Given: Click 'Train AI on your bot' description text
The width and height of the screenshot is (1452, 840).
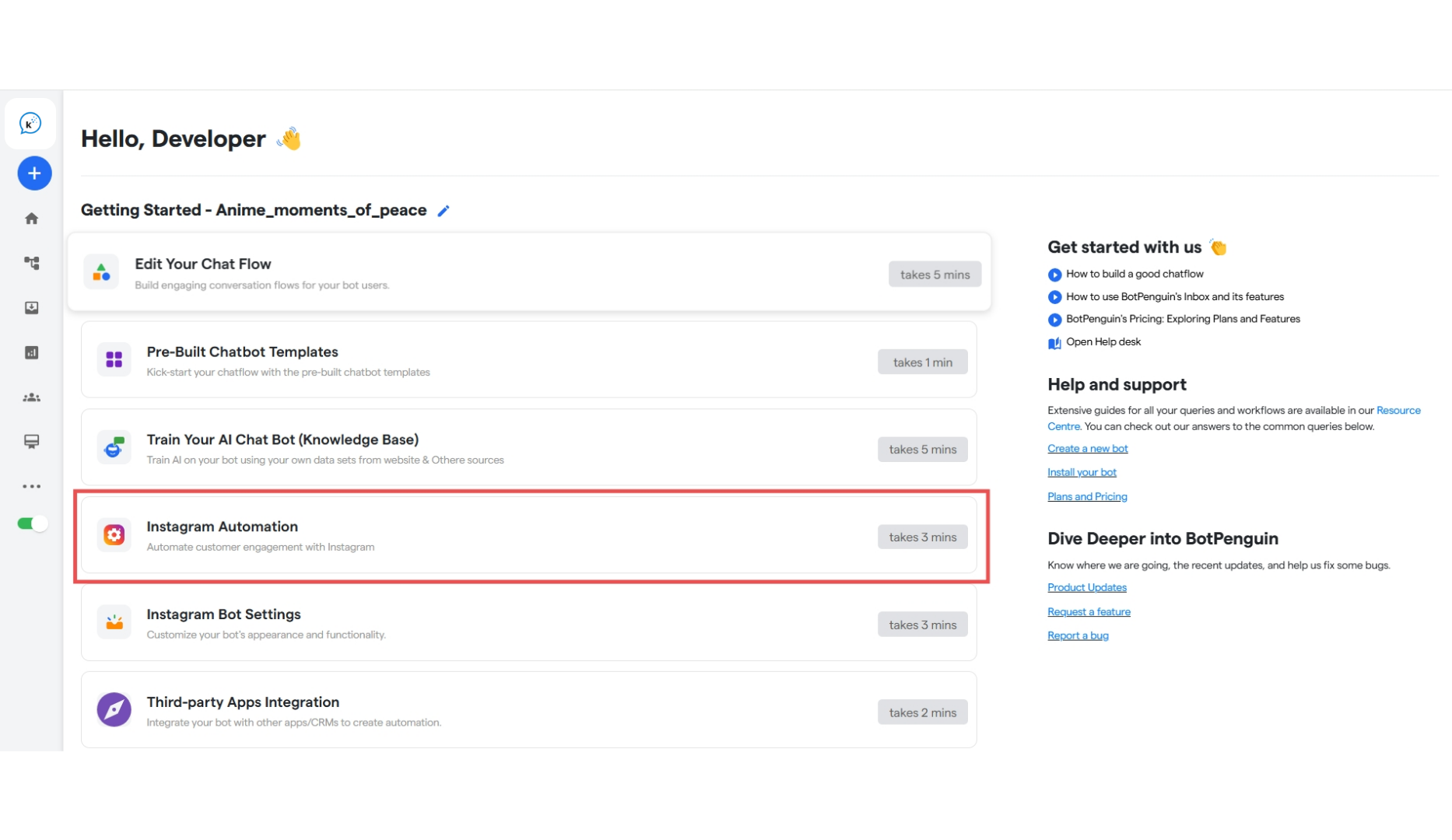Looking at the screenshot, I should pyautogui.click(x=325, y=460).
